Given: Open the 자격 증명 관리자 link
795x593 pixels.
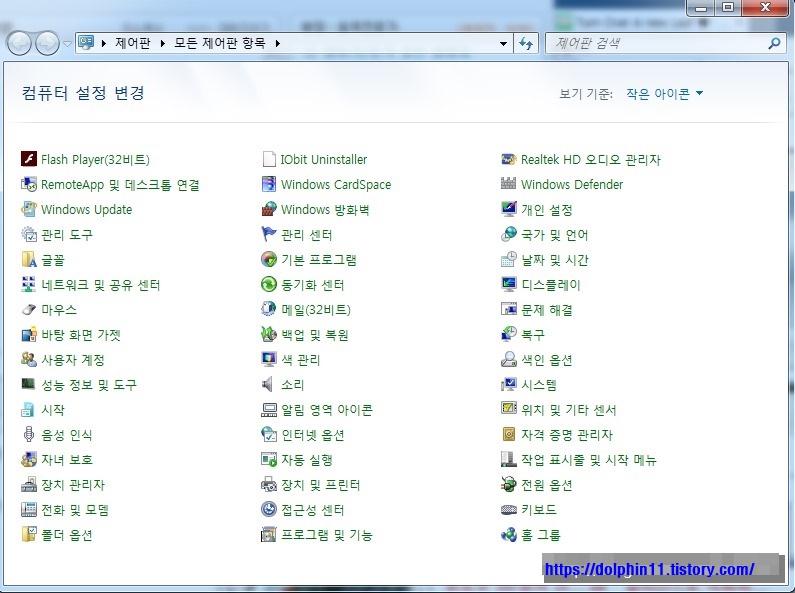Looking at the screenshot, I should pos(567,434).
